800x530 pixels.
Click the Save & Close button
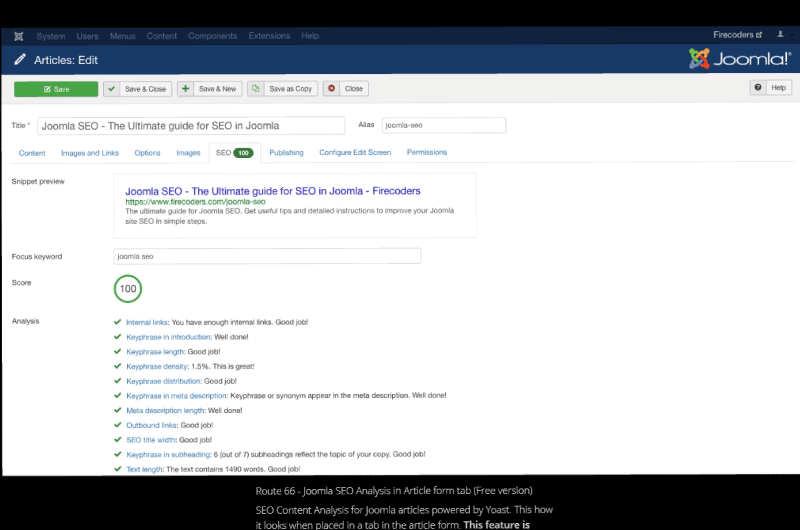[x=138, y=89]
